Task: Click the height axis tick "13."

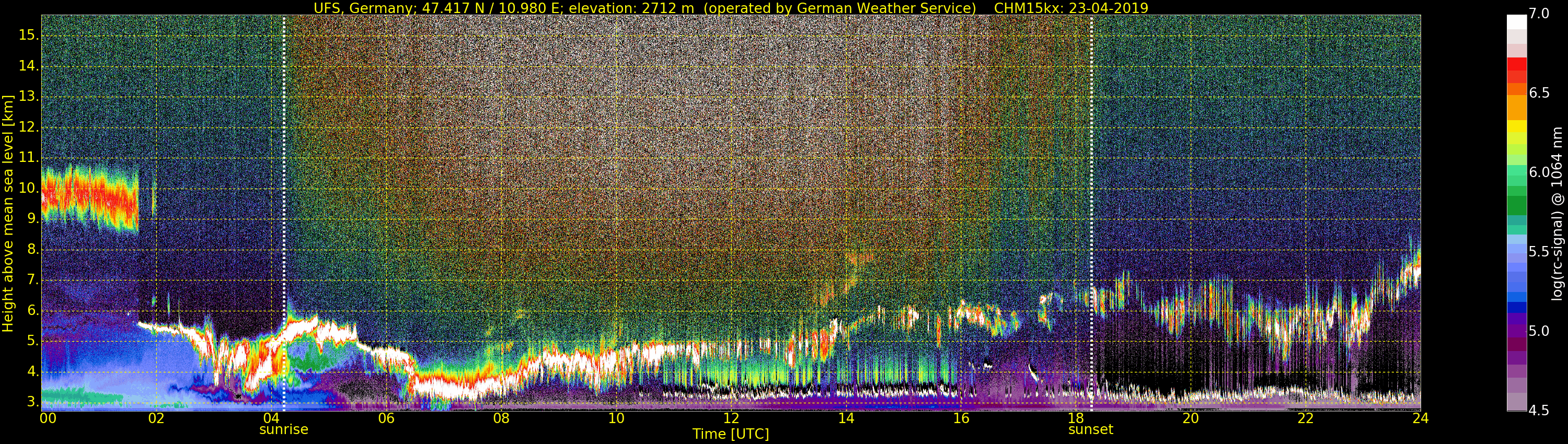Action: (29, 96)
